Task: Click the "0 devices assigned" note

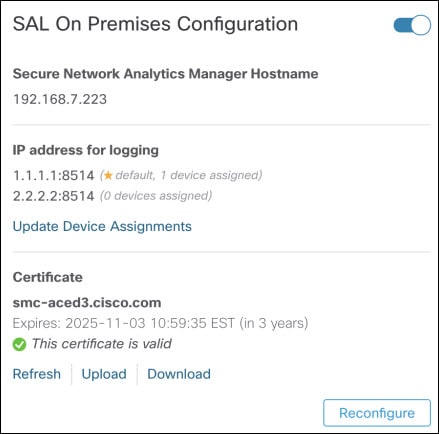Action: point(156,196)
